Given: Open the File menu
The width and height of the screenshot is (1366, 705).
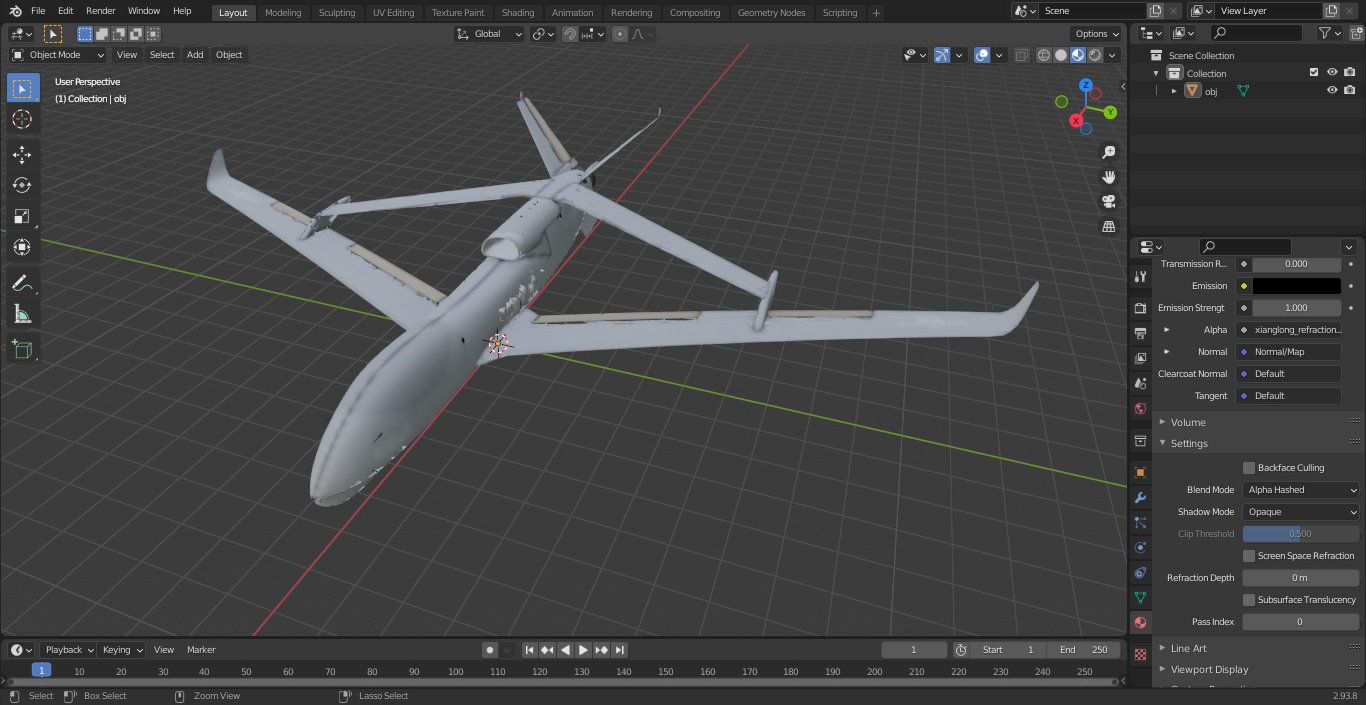Looking at the screenshot, I should (38, 11).
